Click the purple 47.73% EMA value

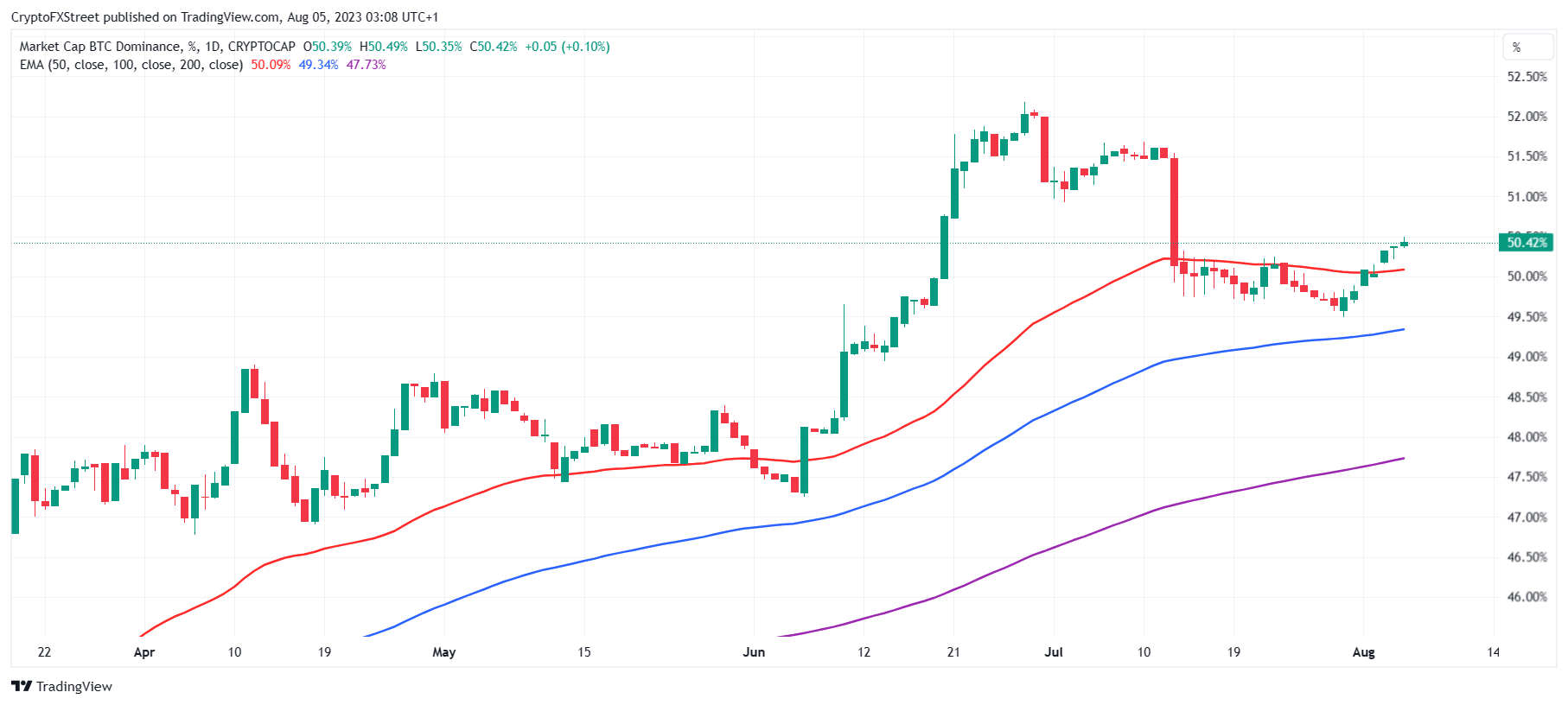pyautogui.click(x=366, y=65)
